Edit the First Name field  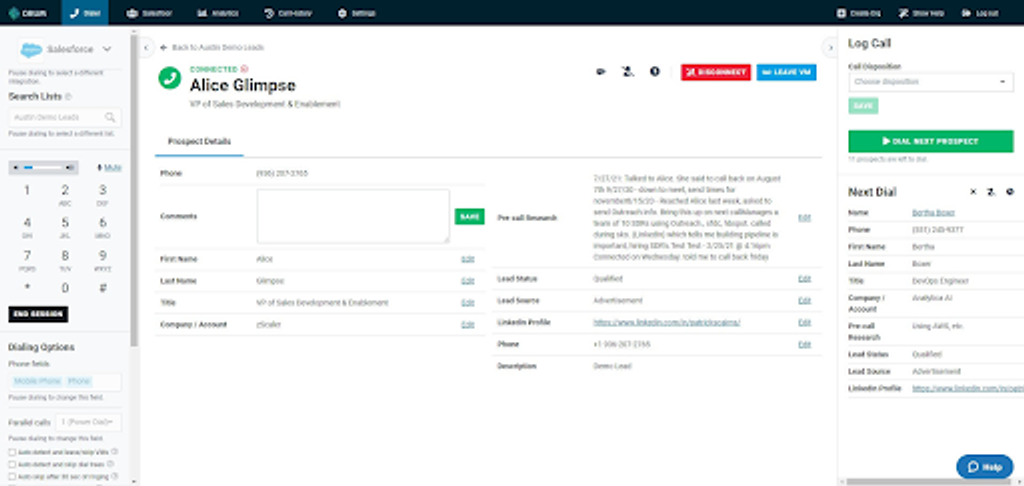(x=468, y=259)
